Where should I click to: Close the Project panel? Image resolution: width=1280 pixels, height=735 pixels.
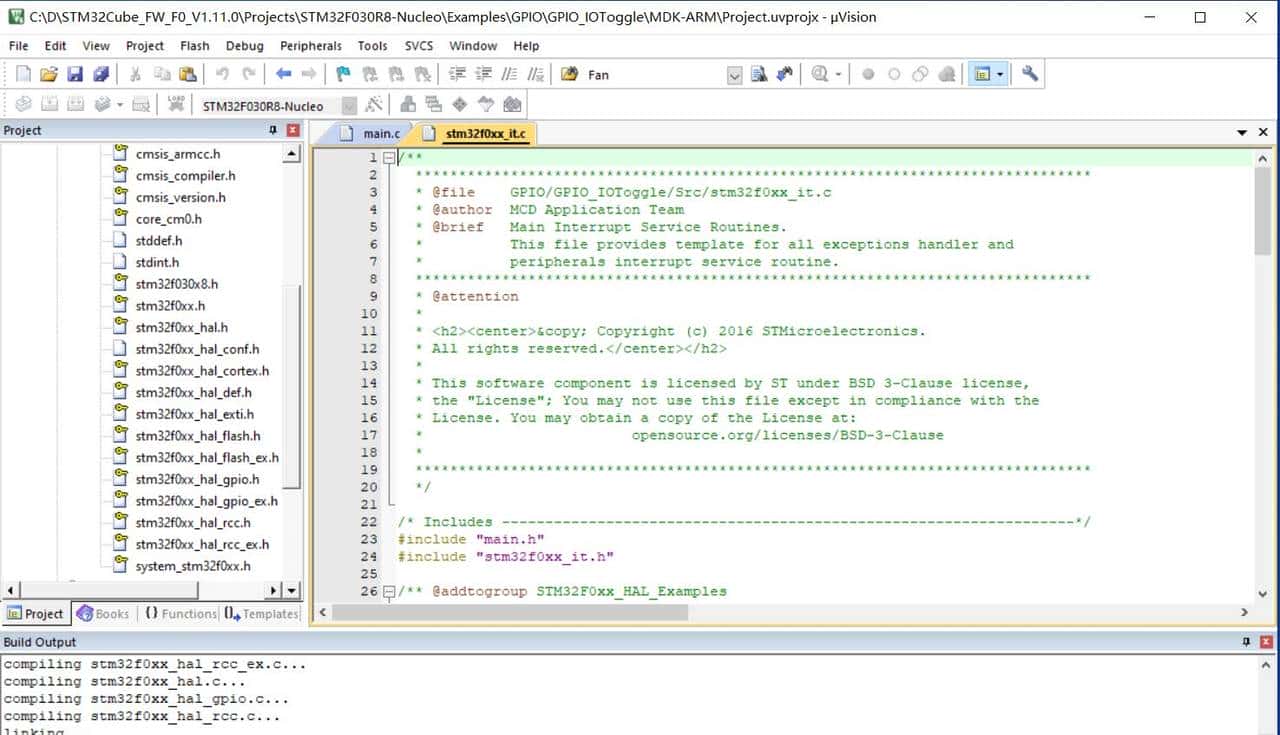pos(293,131)
